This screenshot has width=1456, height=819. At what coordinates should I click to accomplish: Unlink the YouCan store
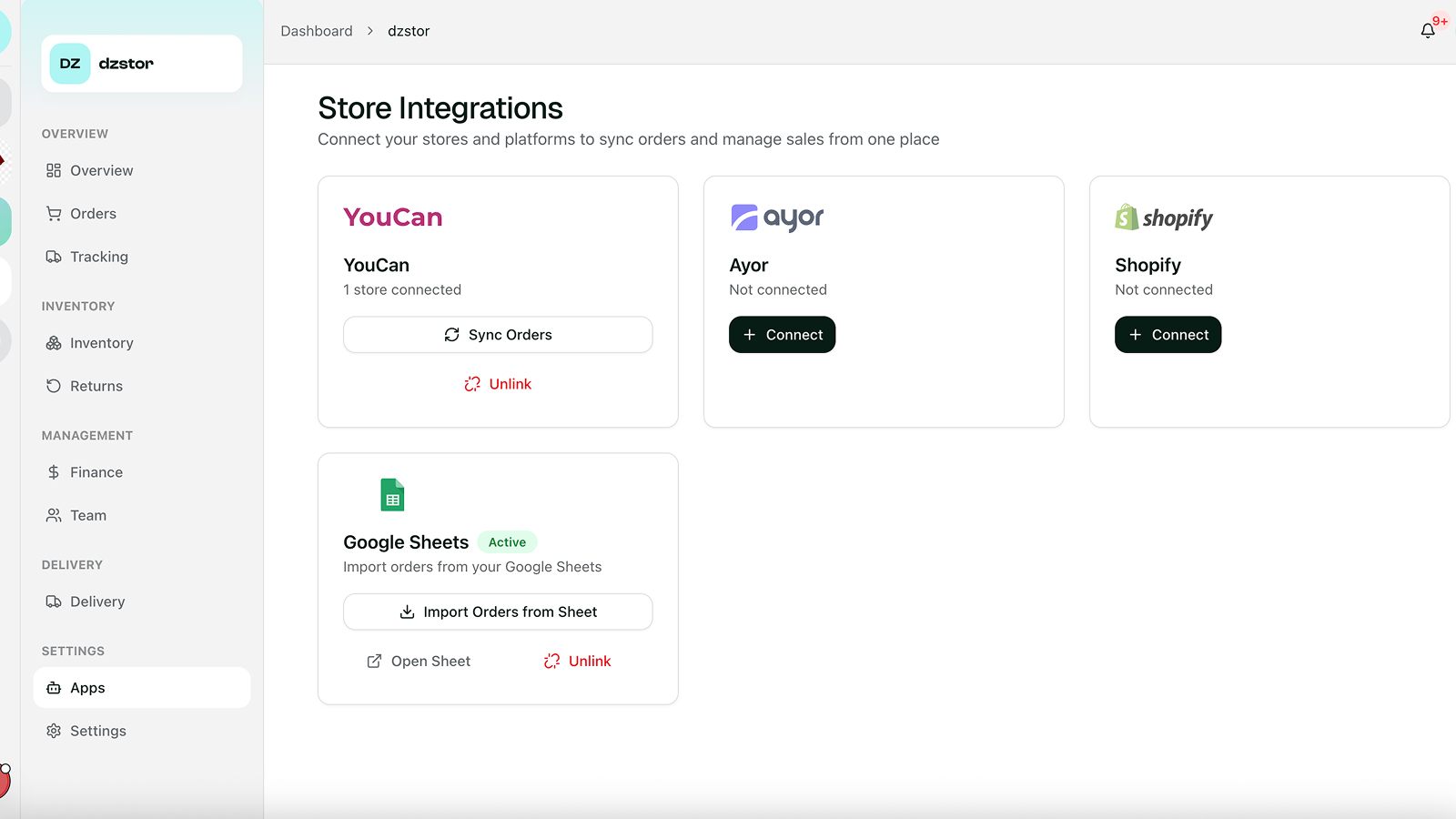coord(498,383)
